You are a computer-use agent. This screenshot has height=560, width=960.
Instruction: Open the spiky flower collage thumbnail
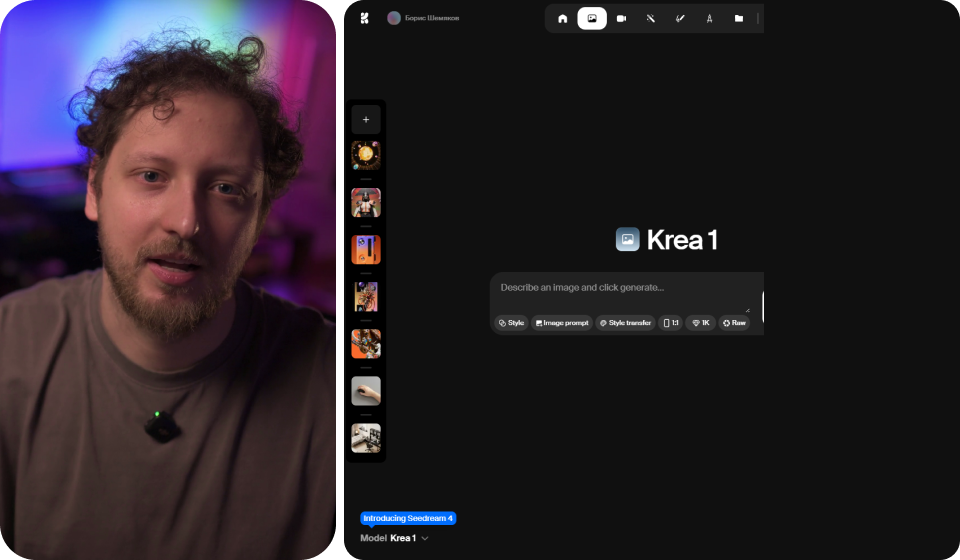[366, 297]
